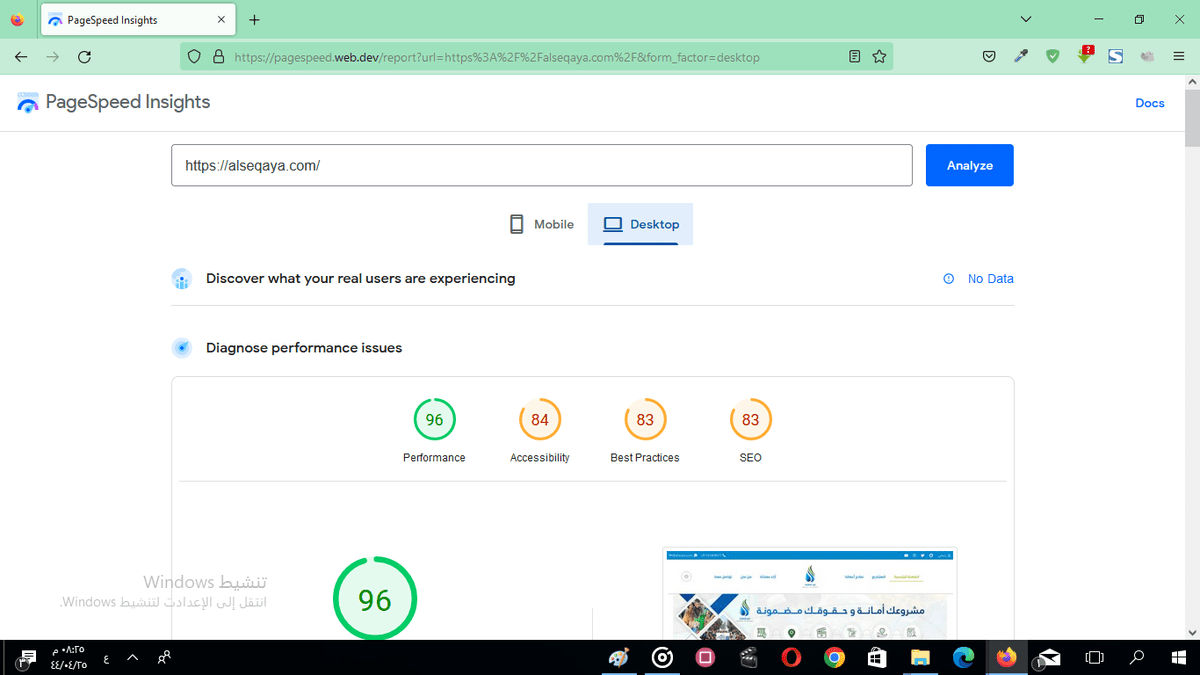Click the tracking protection shield icon

pos(195,57)
